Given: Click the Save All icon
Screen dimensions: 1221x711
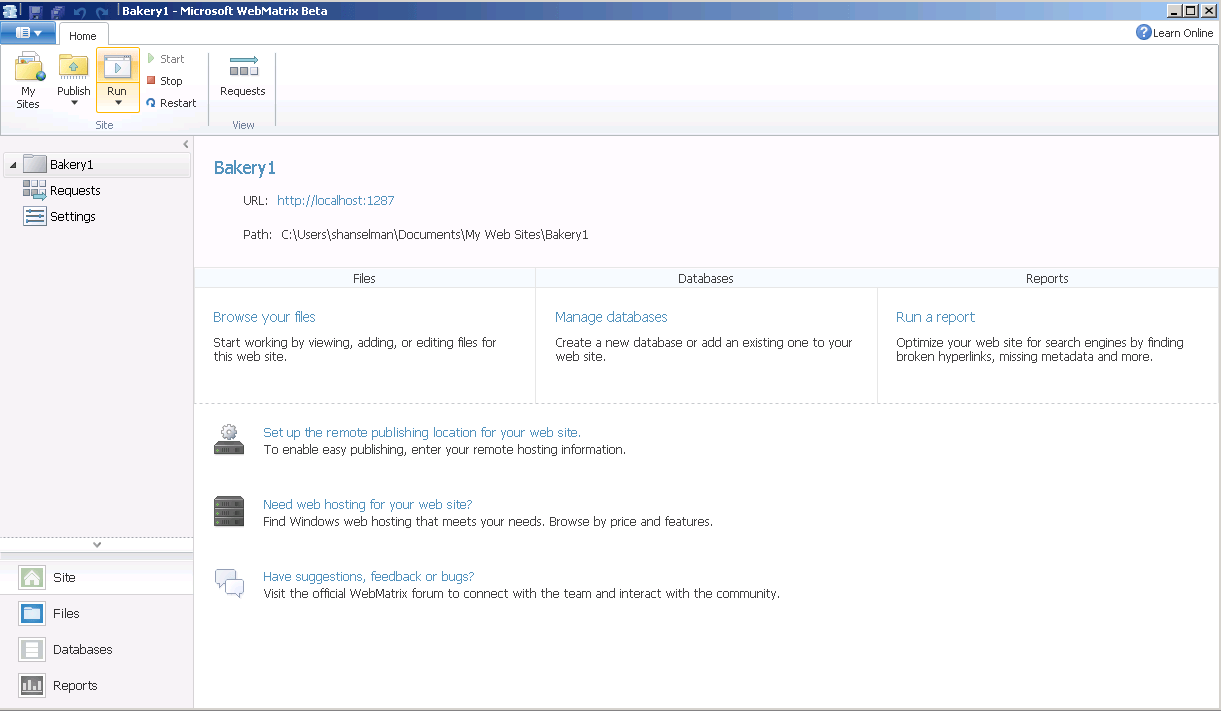Looking at the screenshot, I should click(x=57, y=11).
